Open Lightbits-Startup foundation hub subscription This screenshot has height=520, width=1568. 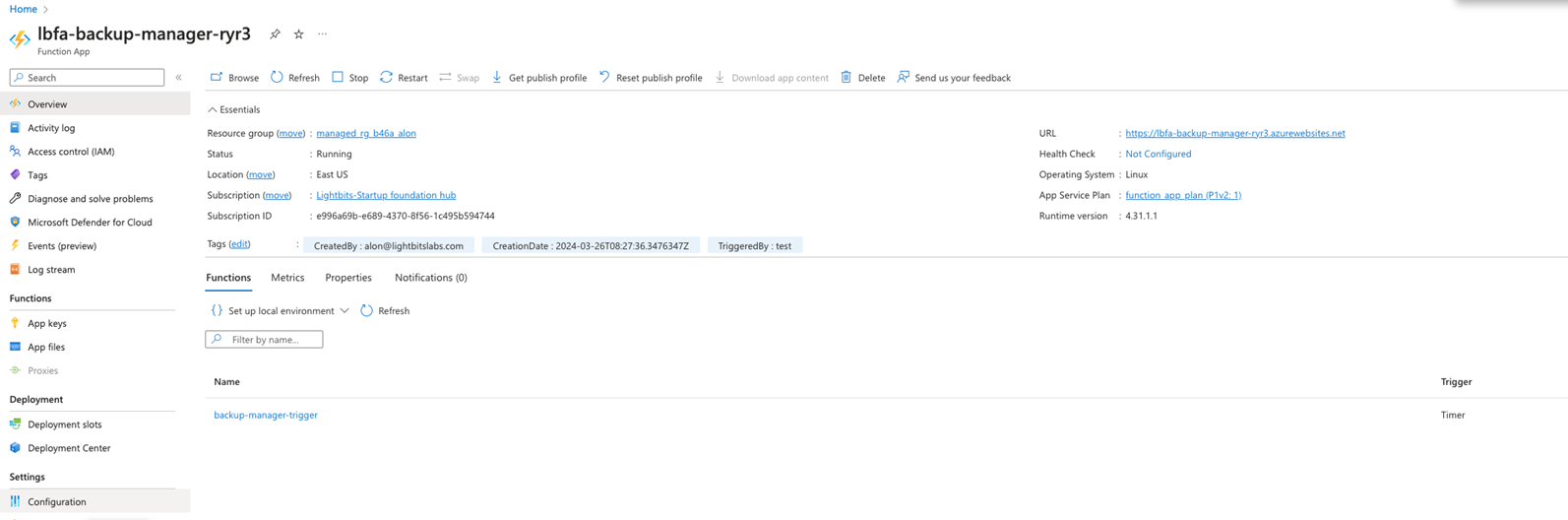tap(386, 195)
